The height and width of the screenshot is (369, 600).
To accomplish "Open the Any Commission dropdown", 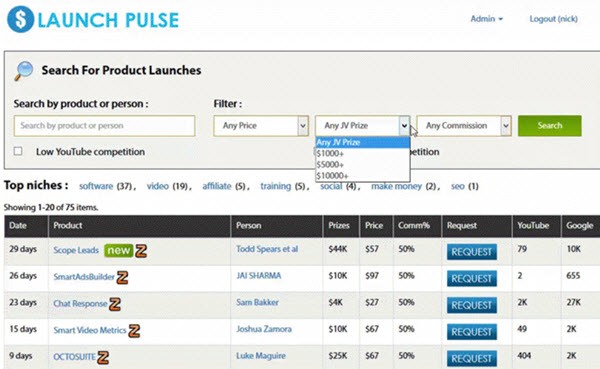I will tap(464, 126).
